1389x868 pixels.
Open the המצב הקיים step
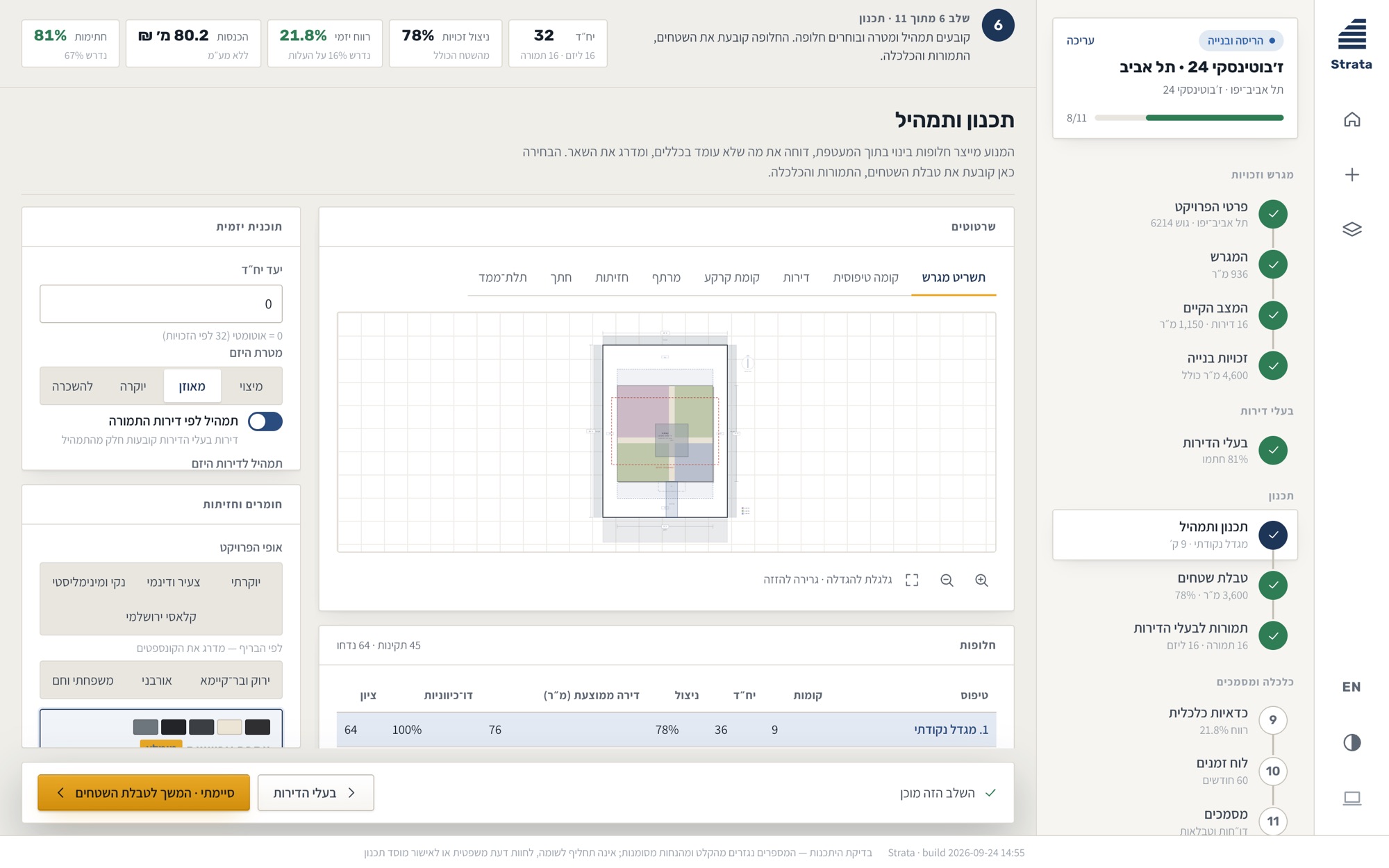1175,315
